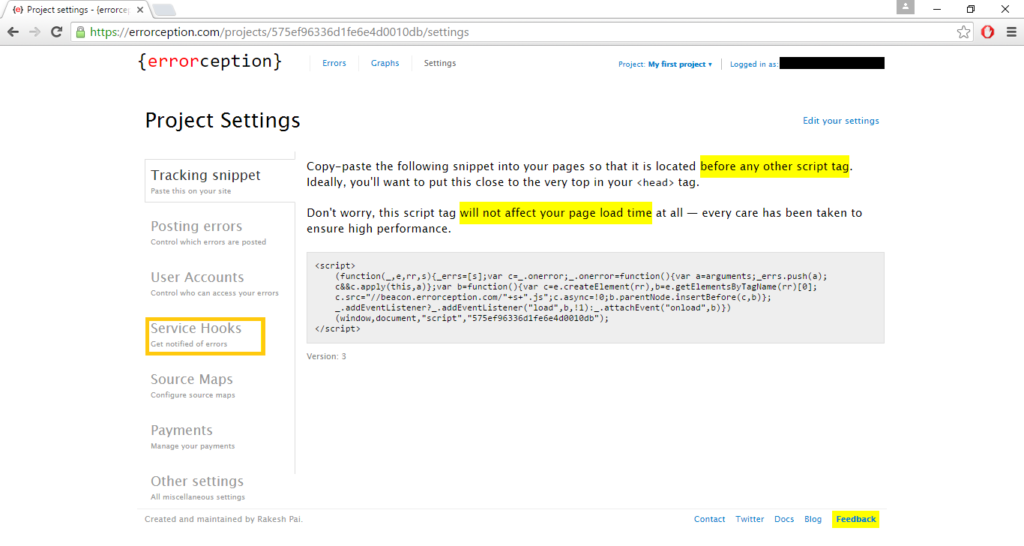
Task: Click the URL address bar
Action: pyautogui.click(x=500, y=32)
